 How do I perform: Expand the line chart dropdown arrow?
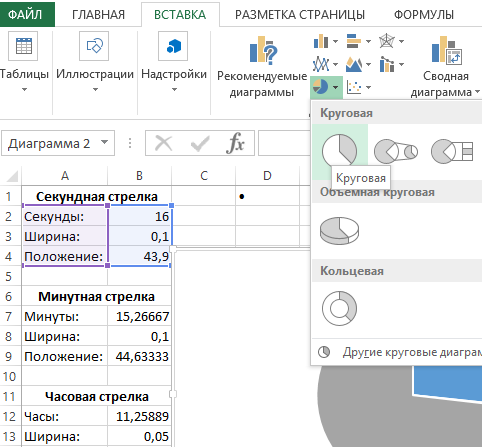coord(335,64)
